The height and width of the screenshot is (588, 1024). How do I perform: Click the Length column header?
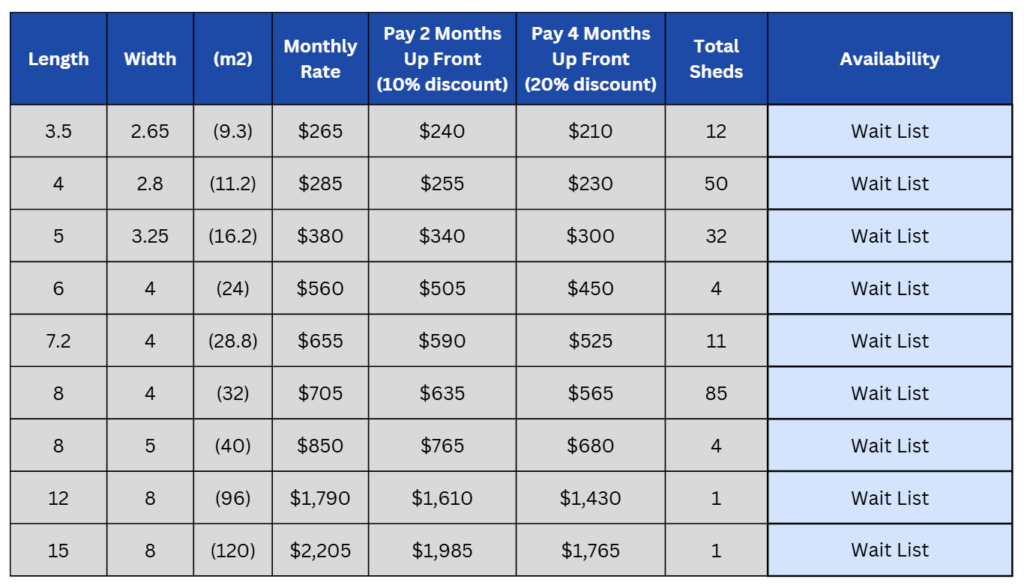tap(58, 59)
